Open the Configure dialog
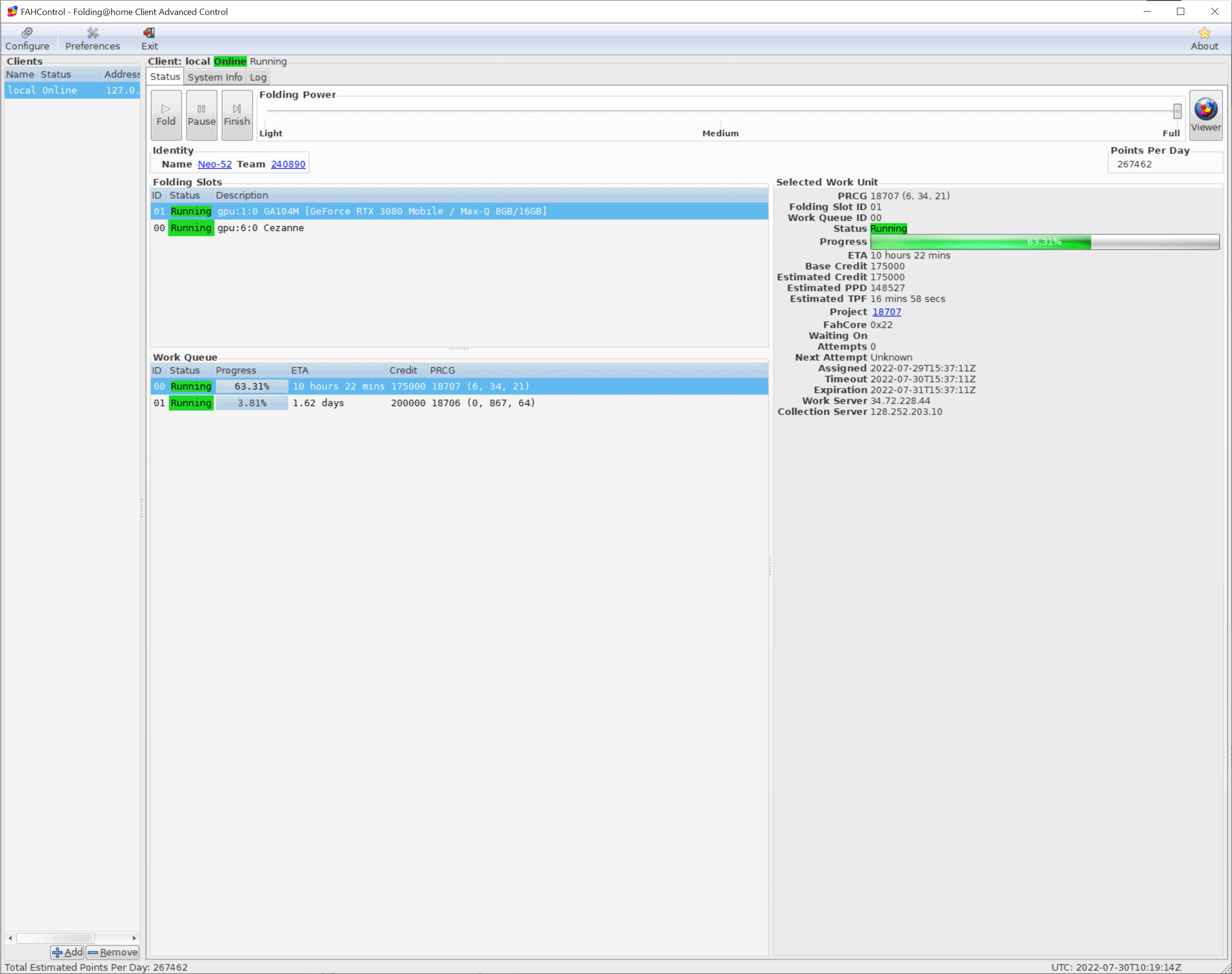Screen dimensions: 1232x974 (x=27, y=39)
